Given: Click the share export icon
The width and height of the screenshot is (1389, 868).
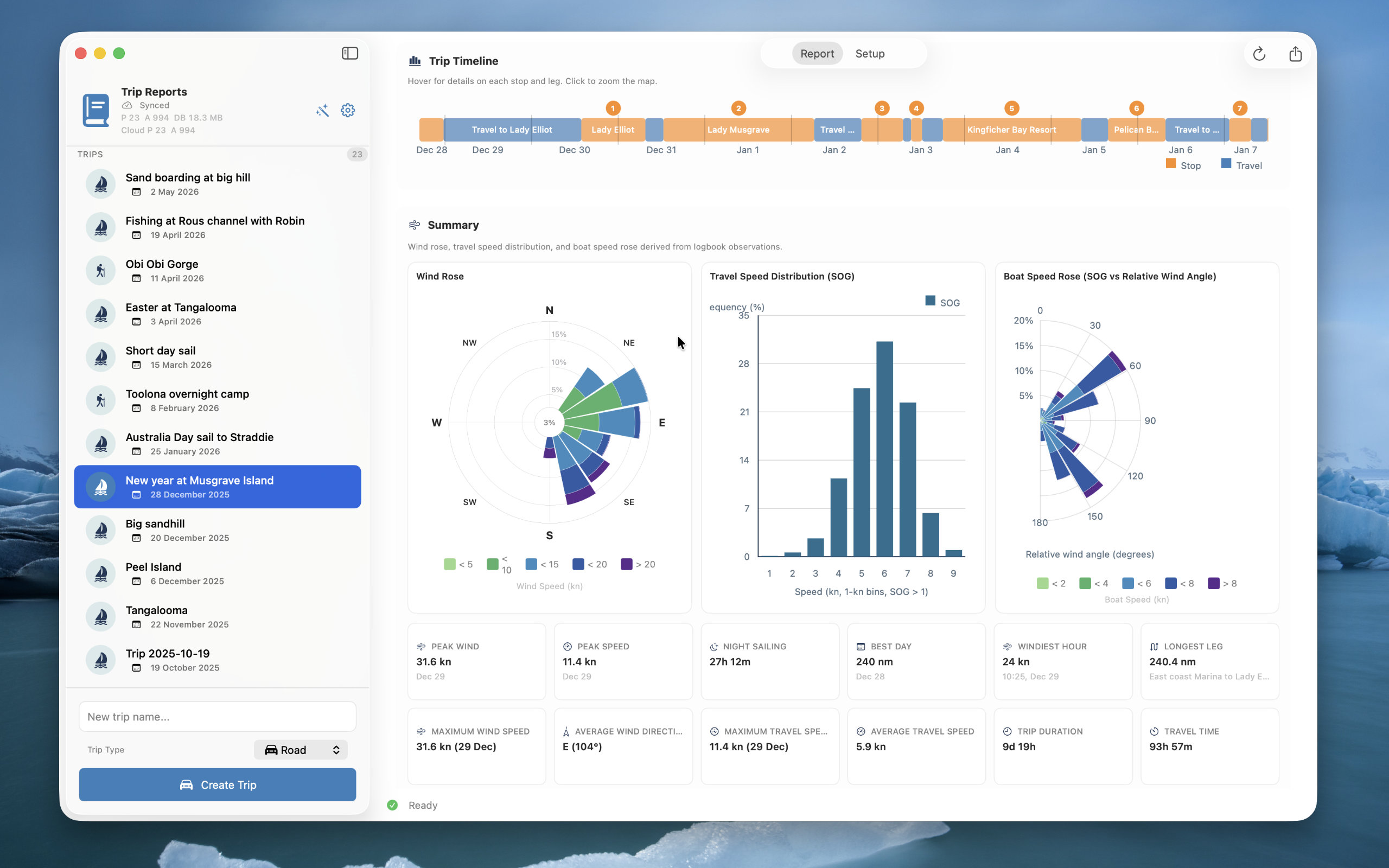Looking at the screenshot, I should [x=1295, y=54].
